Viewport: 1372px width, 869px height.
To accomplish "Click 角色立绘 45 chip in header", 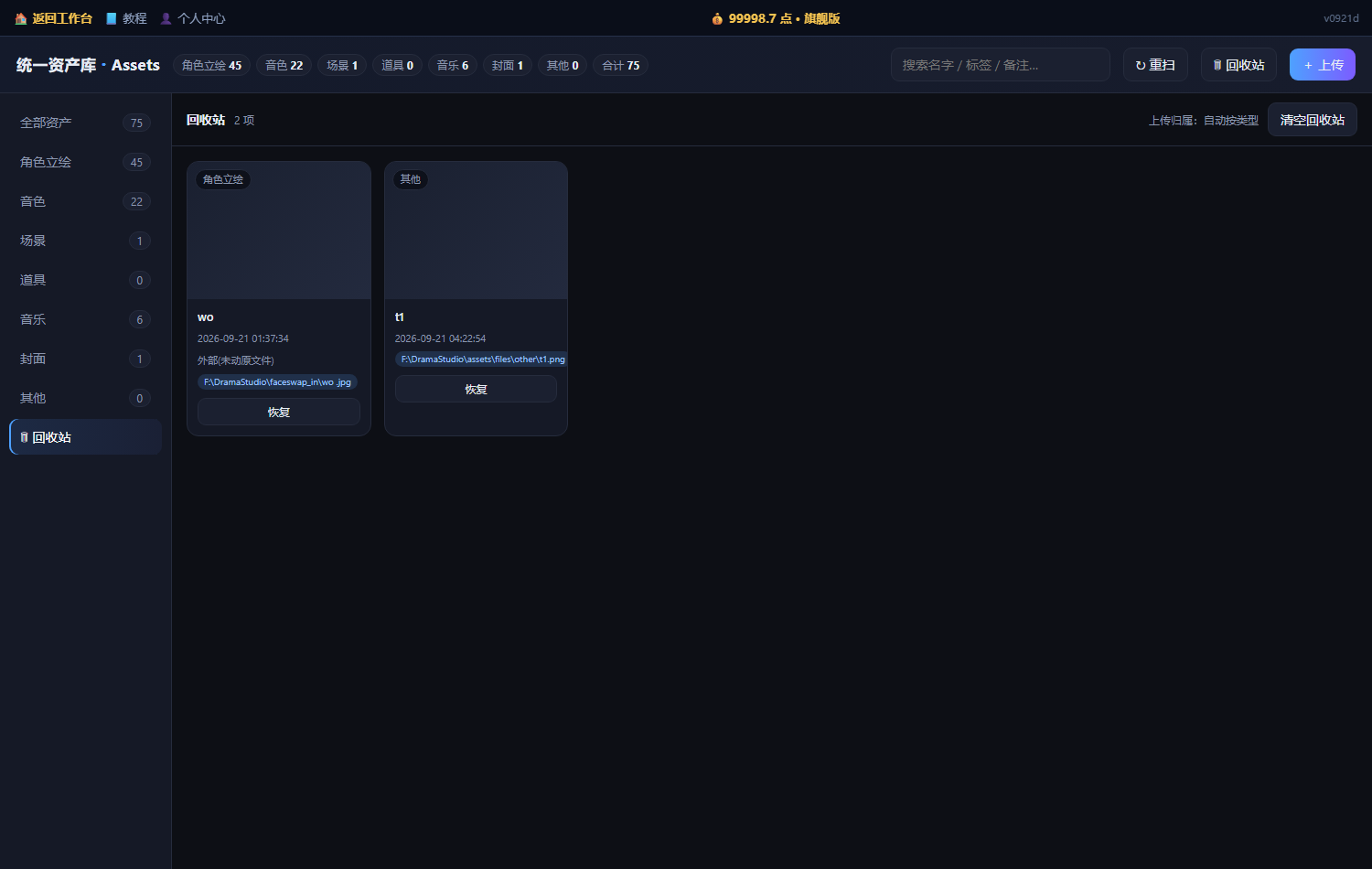I will [211, 65].
